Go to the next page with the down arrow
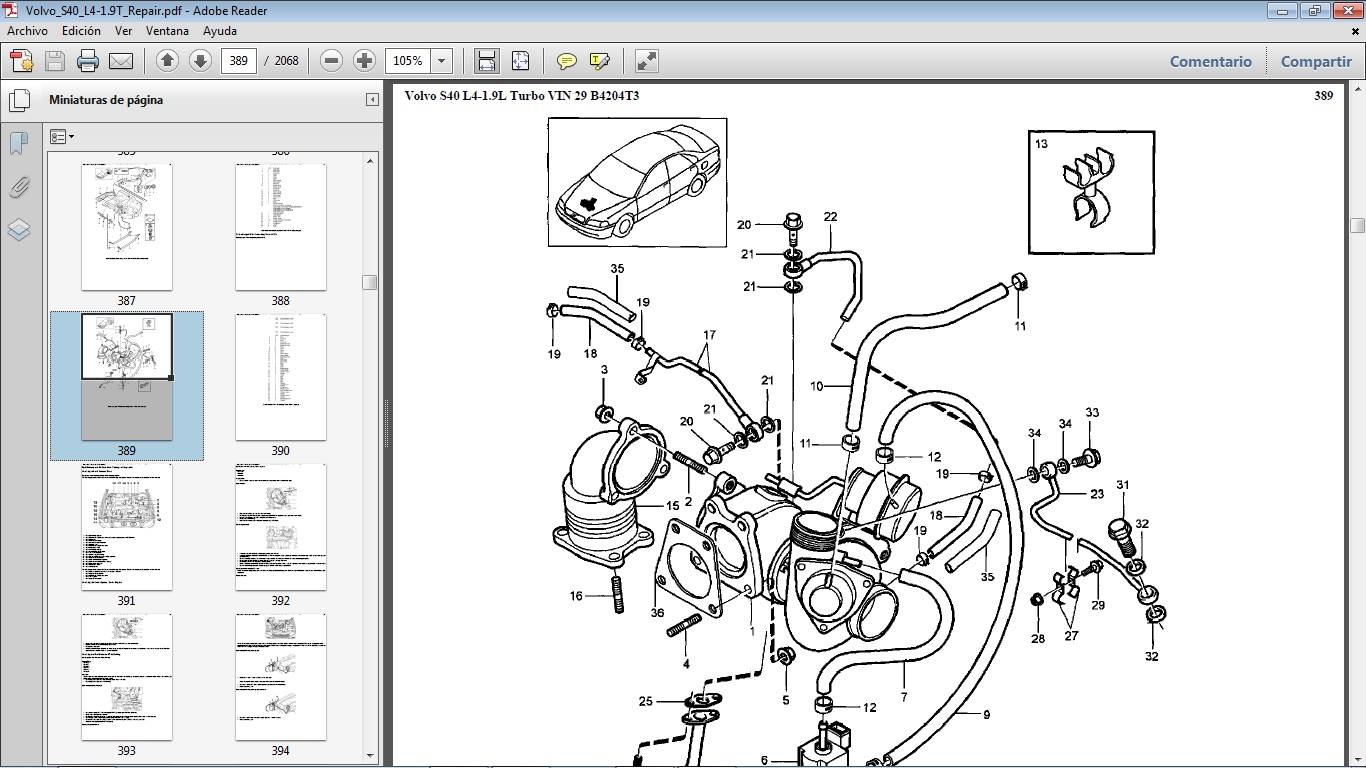The height and width of the screenshot is (768, 1366). (200, 61)
